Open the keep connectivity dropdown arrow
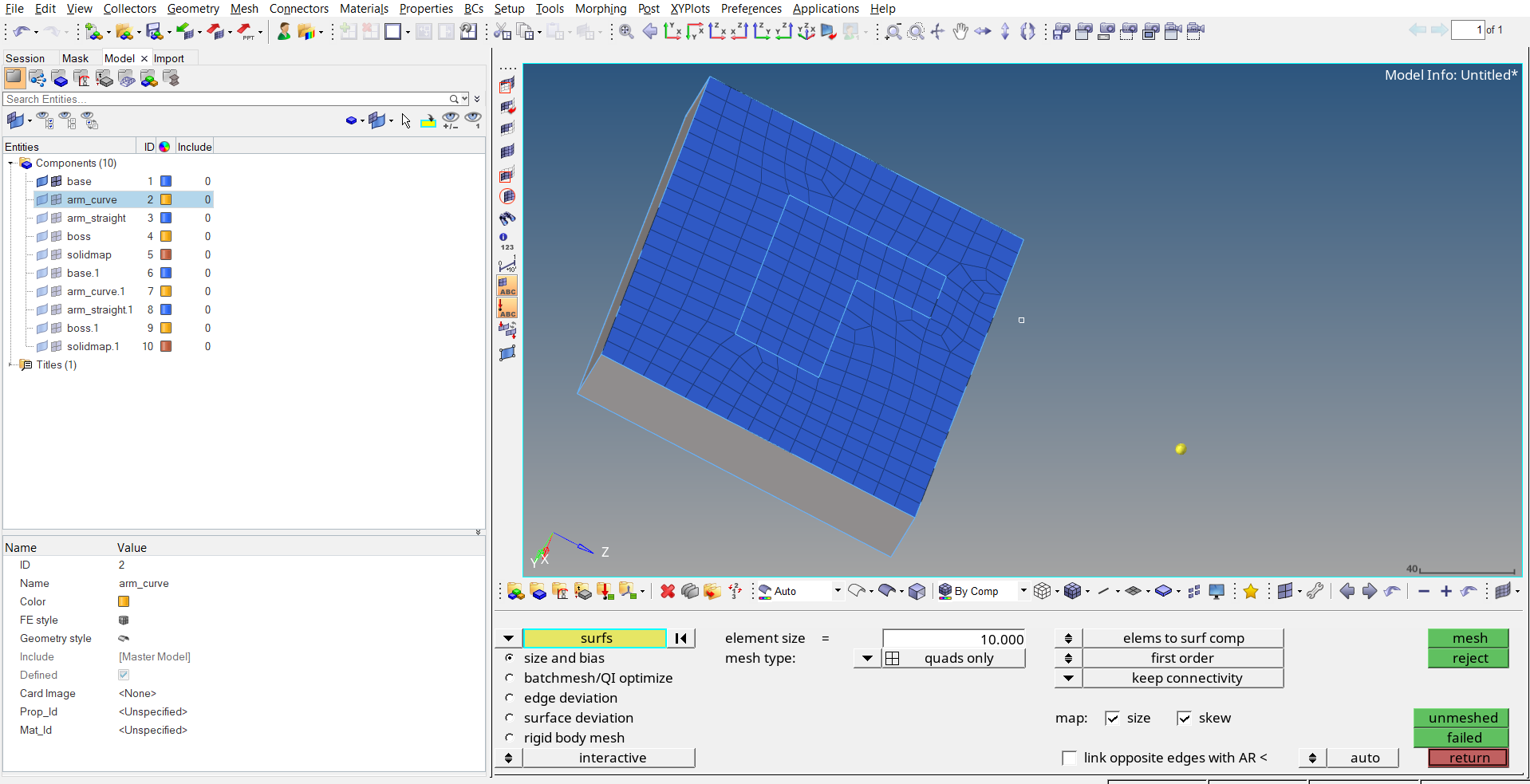Image resolution: width=1530 pixels, height=784 pixels. (x=1068, y=678)
